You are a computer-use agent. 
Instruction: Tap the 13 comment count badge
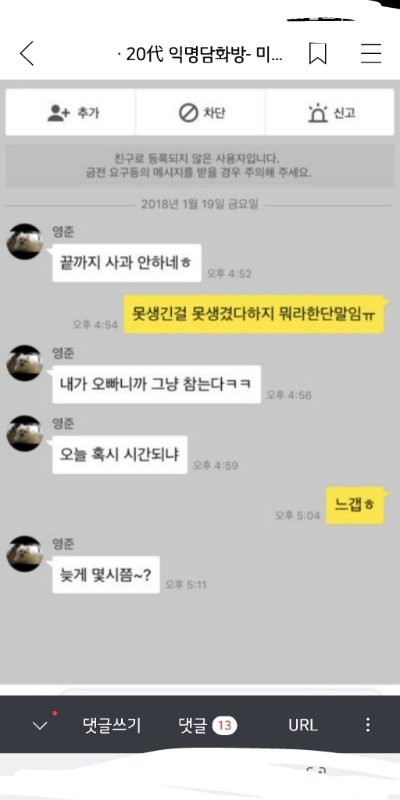click(224, 725)
